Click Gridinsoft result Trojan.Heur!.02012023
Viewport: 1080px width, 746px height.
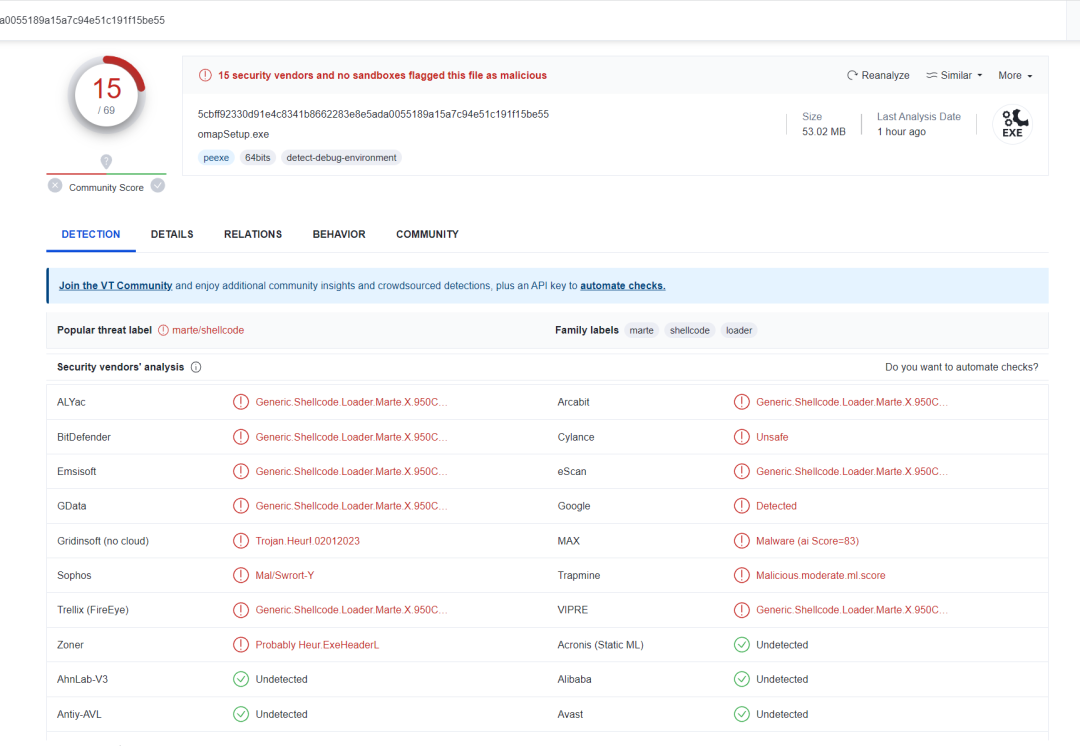coord(307,541)
